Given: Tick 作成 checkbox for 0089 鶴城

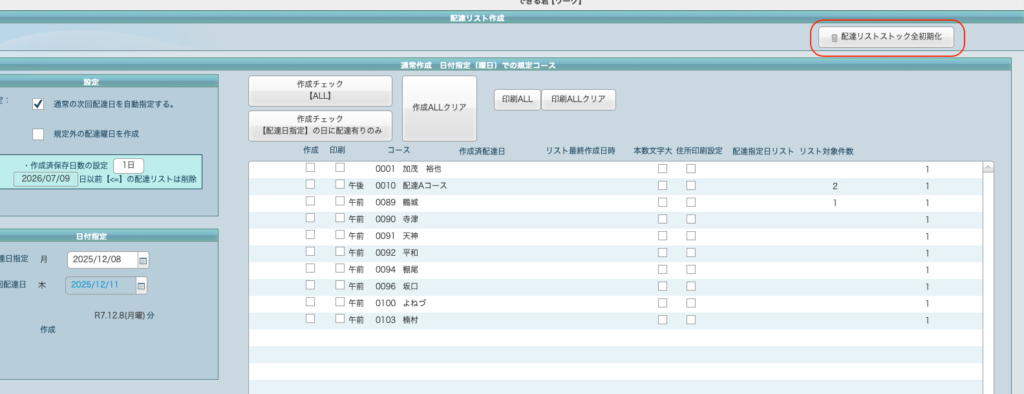Looking at the screenshot, I should coord(310,201).
